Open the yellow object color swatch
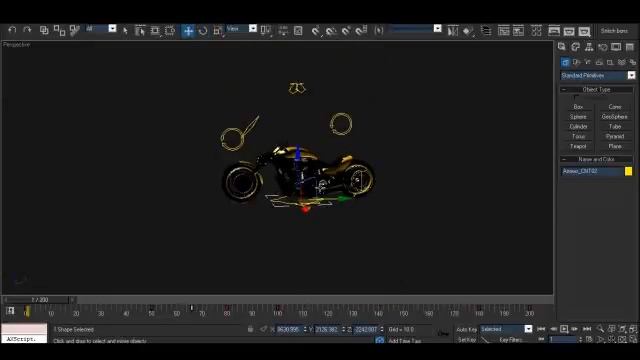 [629, 171]
